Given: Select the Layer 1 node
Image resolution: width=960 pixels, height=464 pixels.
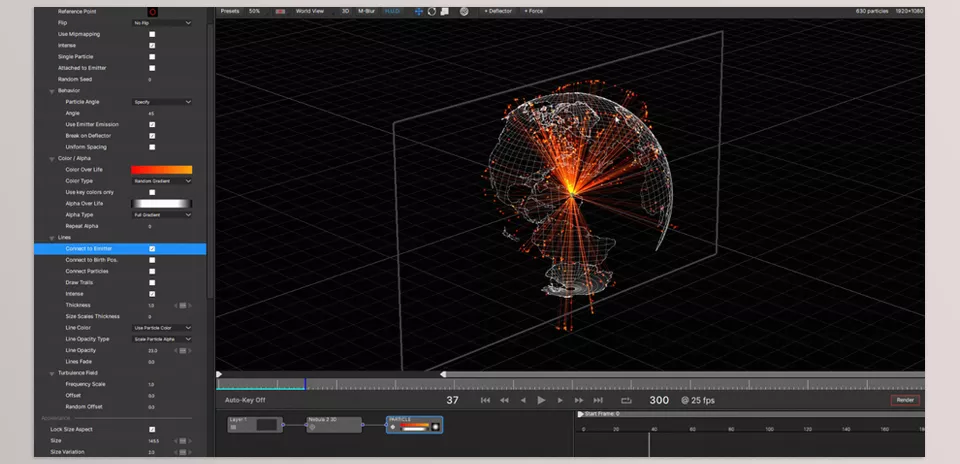Looking at the screenshot, I should click(255, 425).
